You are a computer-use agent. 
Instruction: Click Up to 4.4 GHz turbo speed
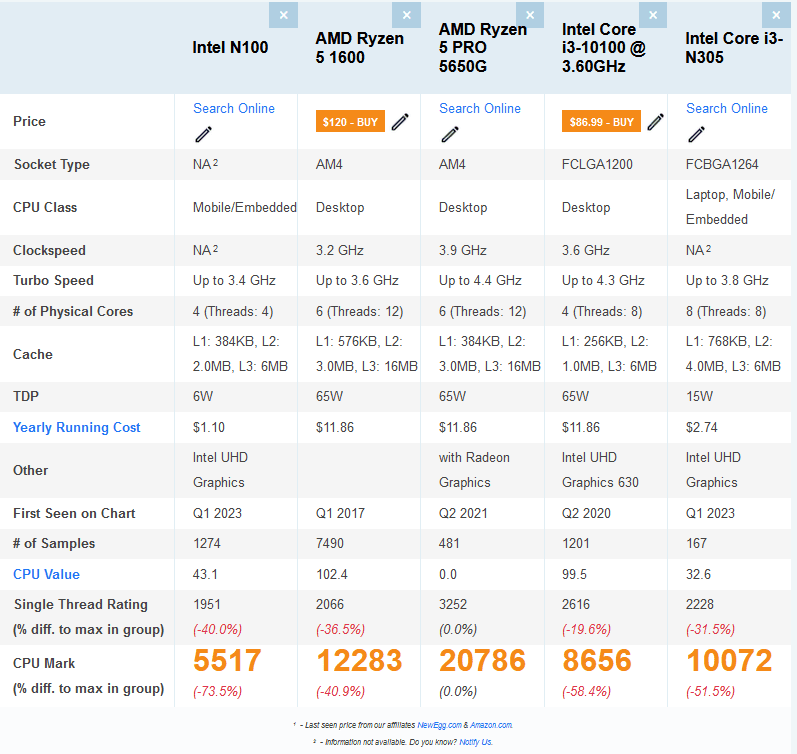point(480,281)
